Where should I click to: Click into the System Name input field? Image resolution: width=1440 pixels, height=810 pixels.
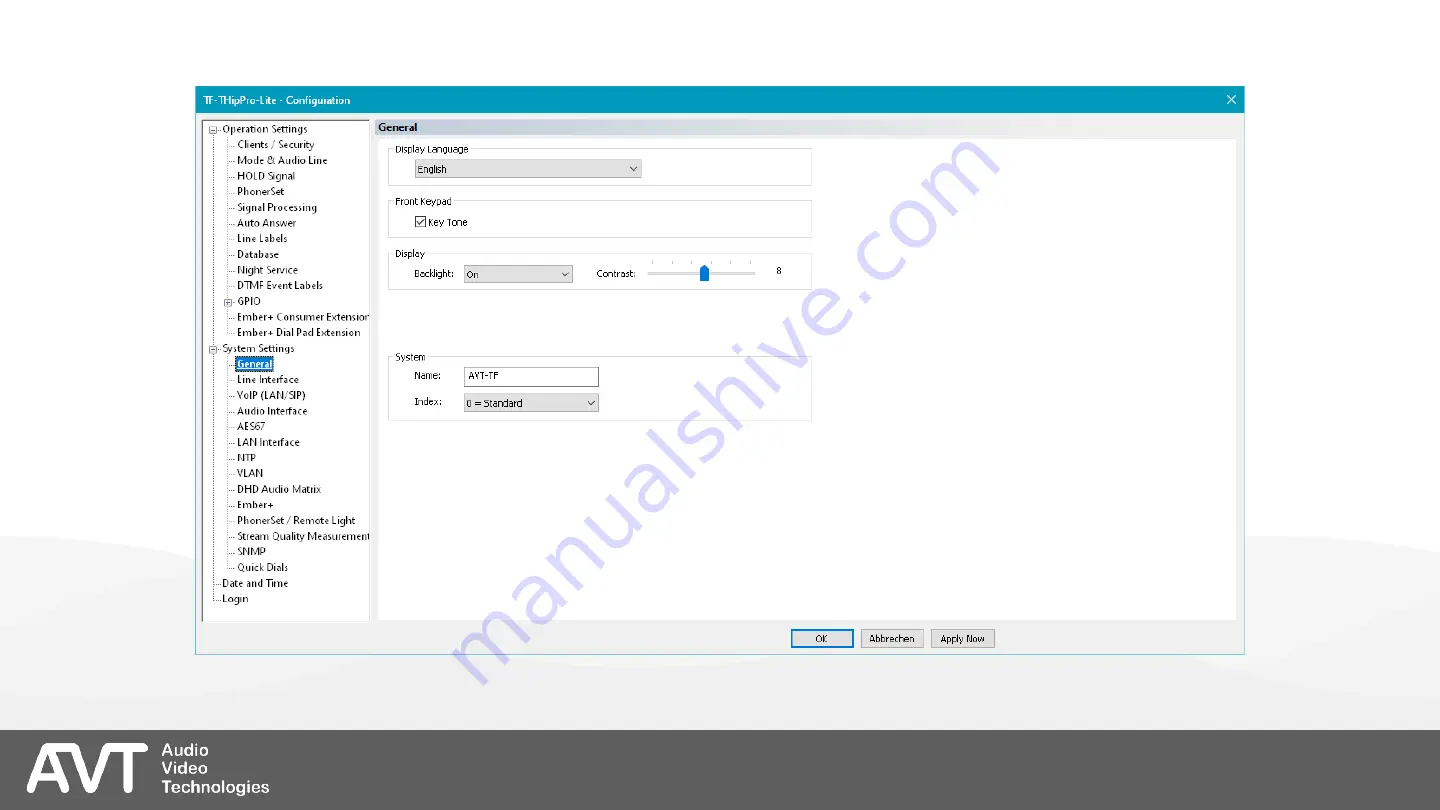[x=531, y=376]
